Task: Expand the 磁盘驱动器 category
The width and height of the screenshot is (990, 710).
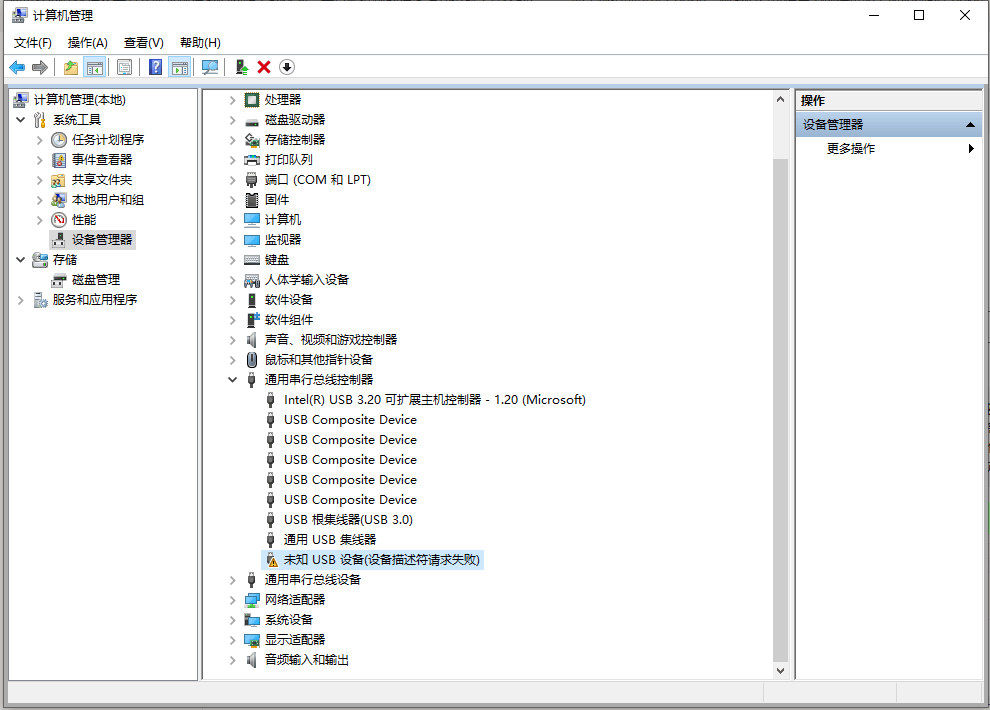Action: coord(232,120)
